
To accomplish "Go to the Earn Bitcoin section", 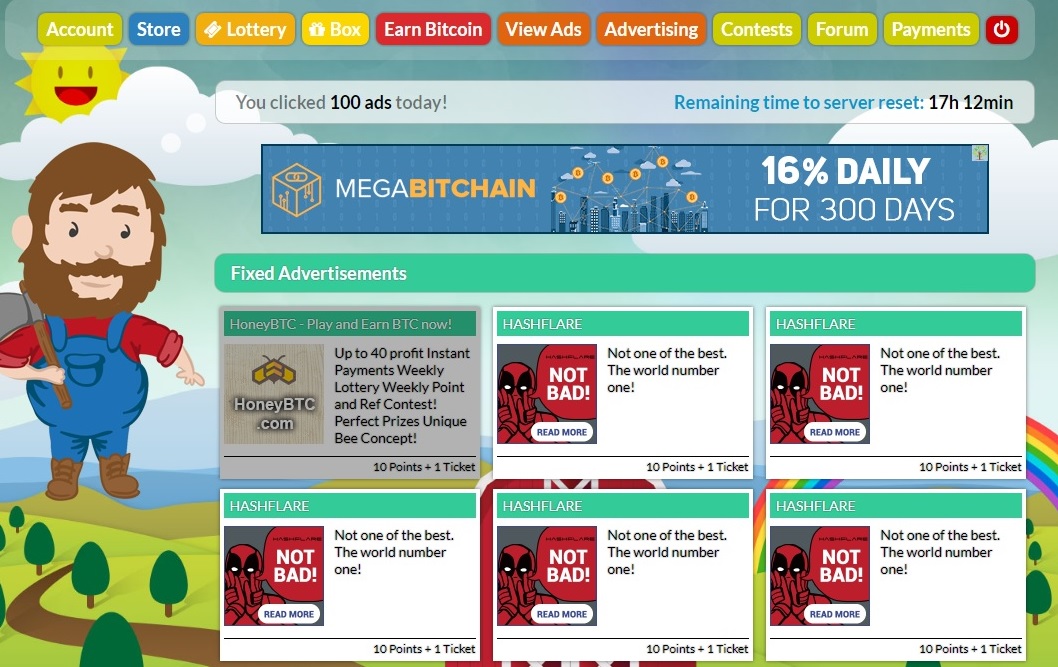I will click(433, 30).
